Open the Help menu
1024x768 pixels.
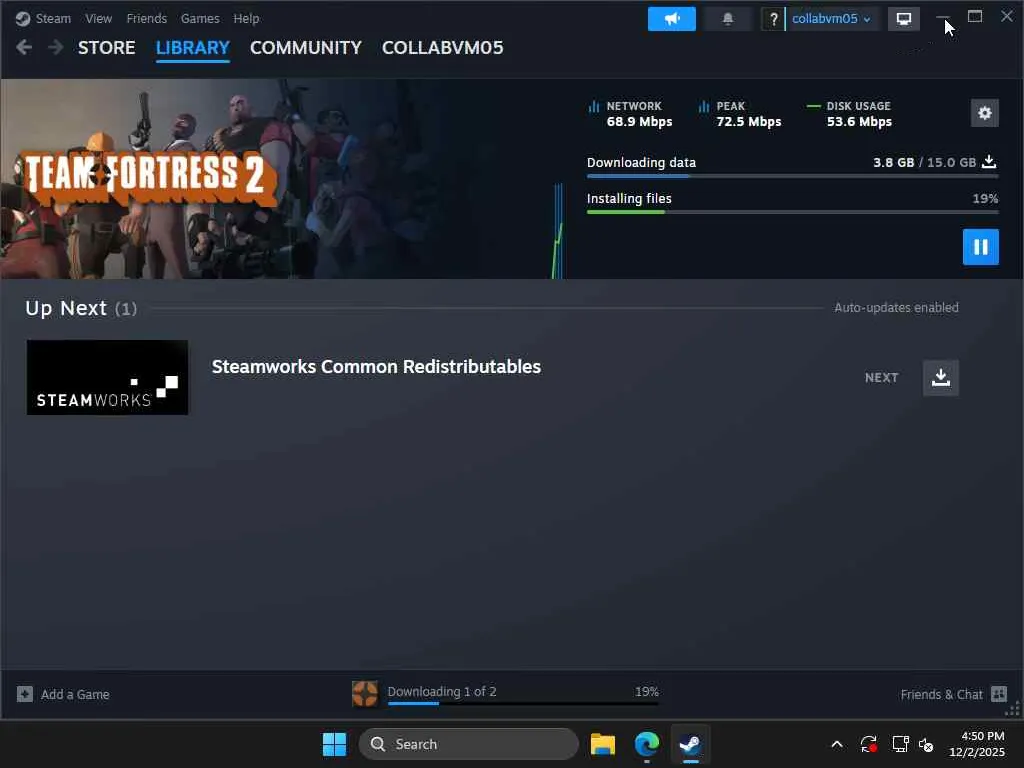tap(246, 18)
